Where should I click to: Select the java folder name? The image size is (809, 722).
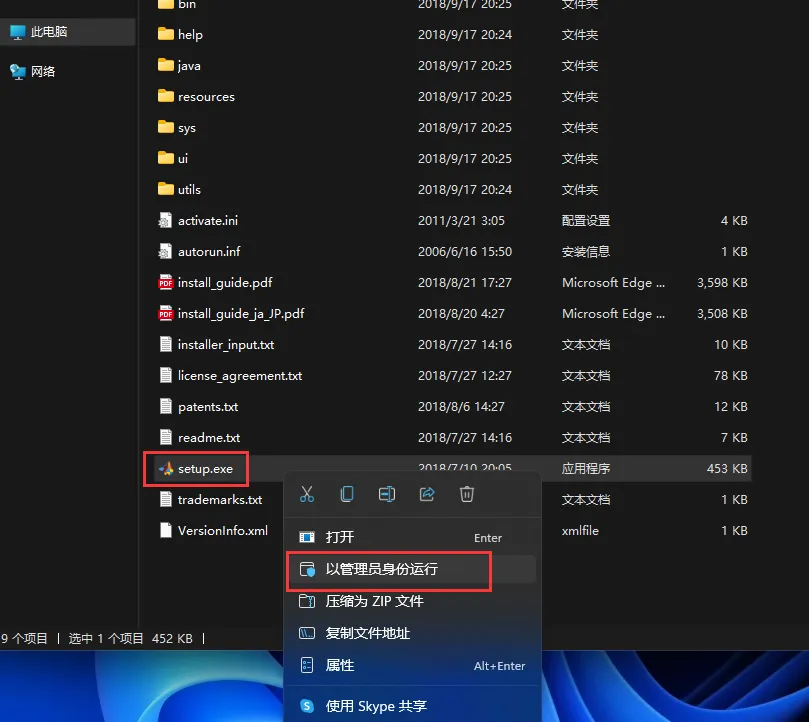click(x=189, y=66)
